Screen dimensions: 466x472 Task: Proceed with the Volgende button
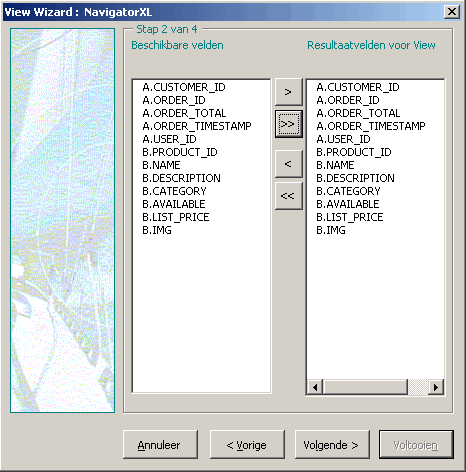332,445
